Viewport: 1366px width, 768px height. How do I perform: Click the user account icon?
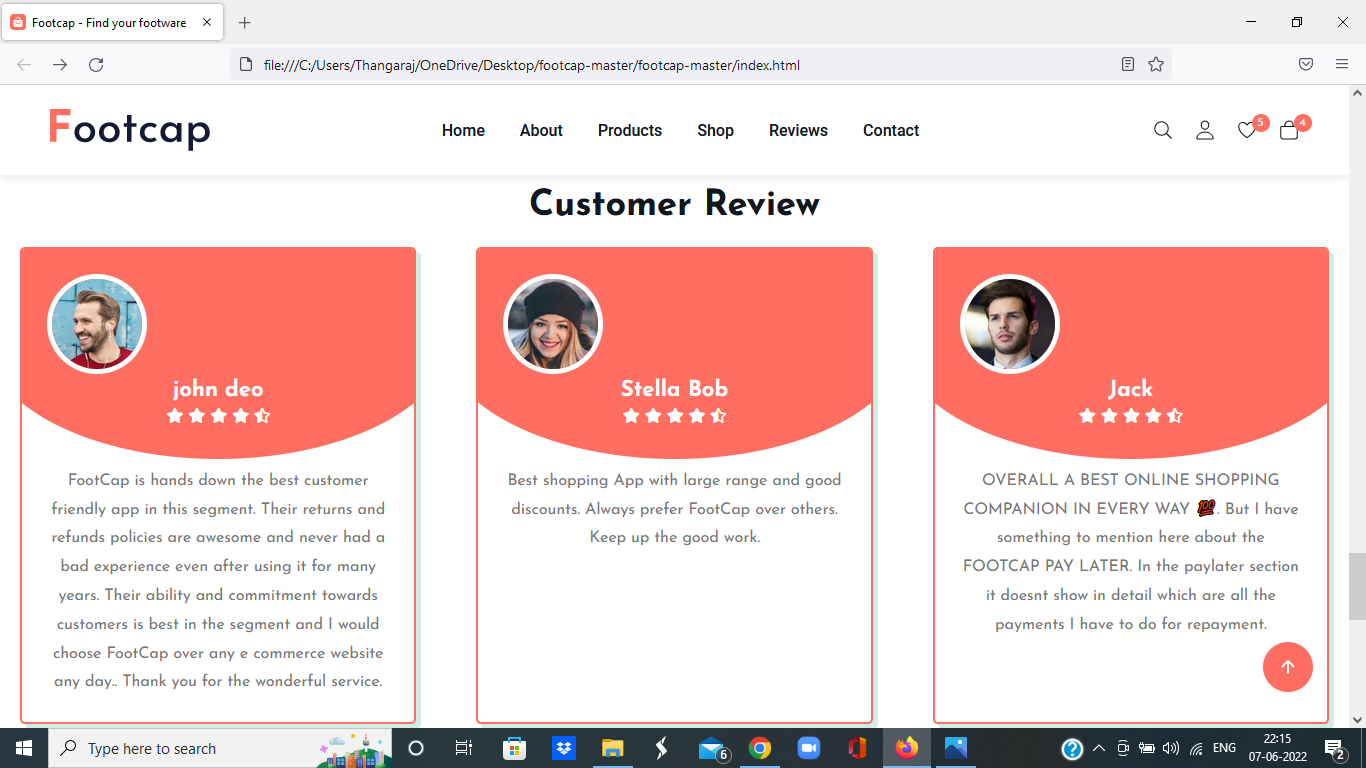1204,130
